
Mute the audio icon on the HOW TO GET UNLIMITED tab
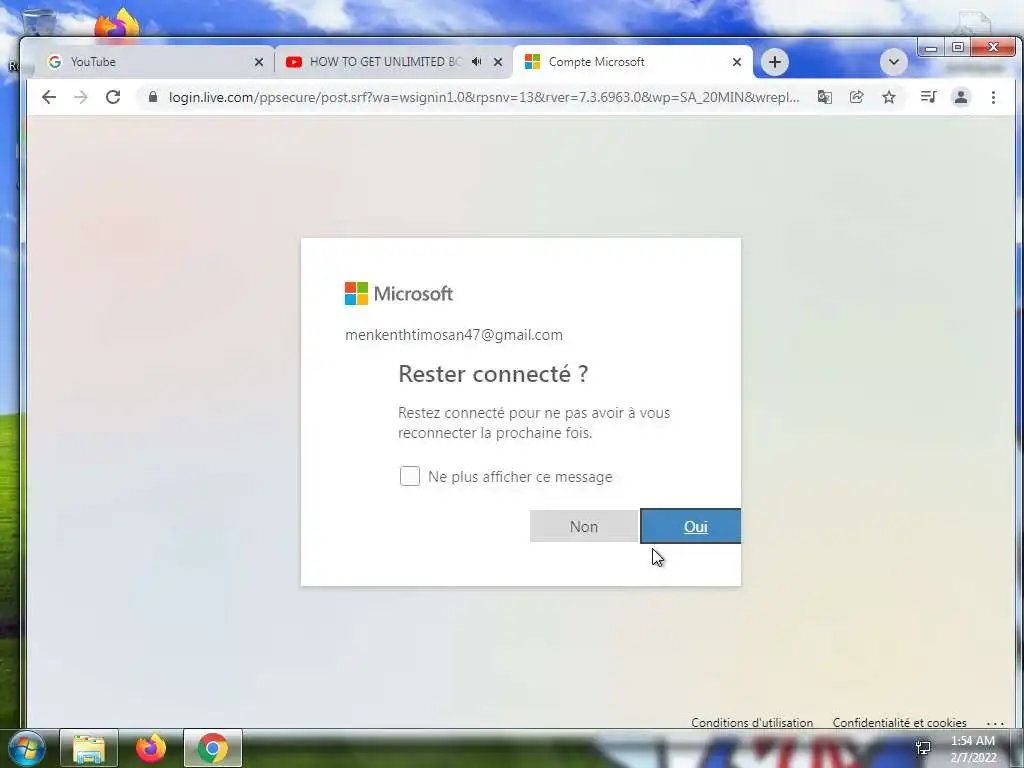pos(477,61)
